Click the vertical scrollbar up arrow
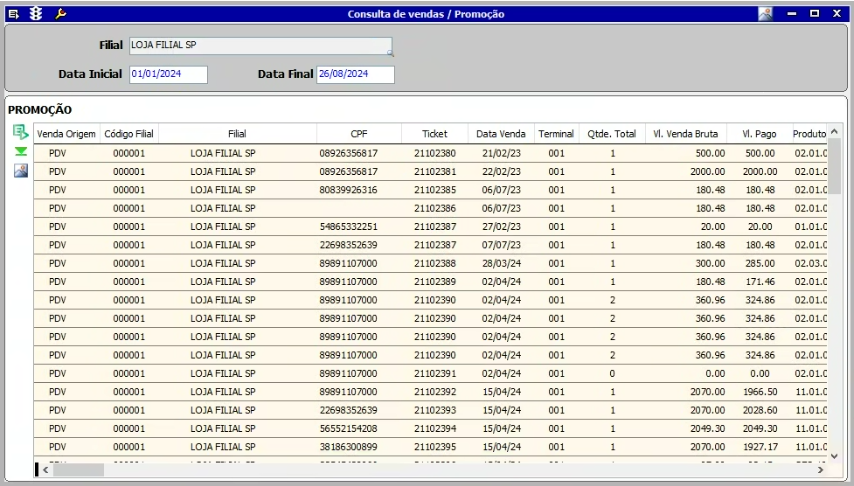Image resolution: width=854 pixels, height=486 pixels. [834, 131]
